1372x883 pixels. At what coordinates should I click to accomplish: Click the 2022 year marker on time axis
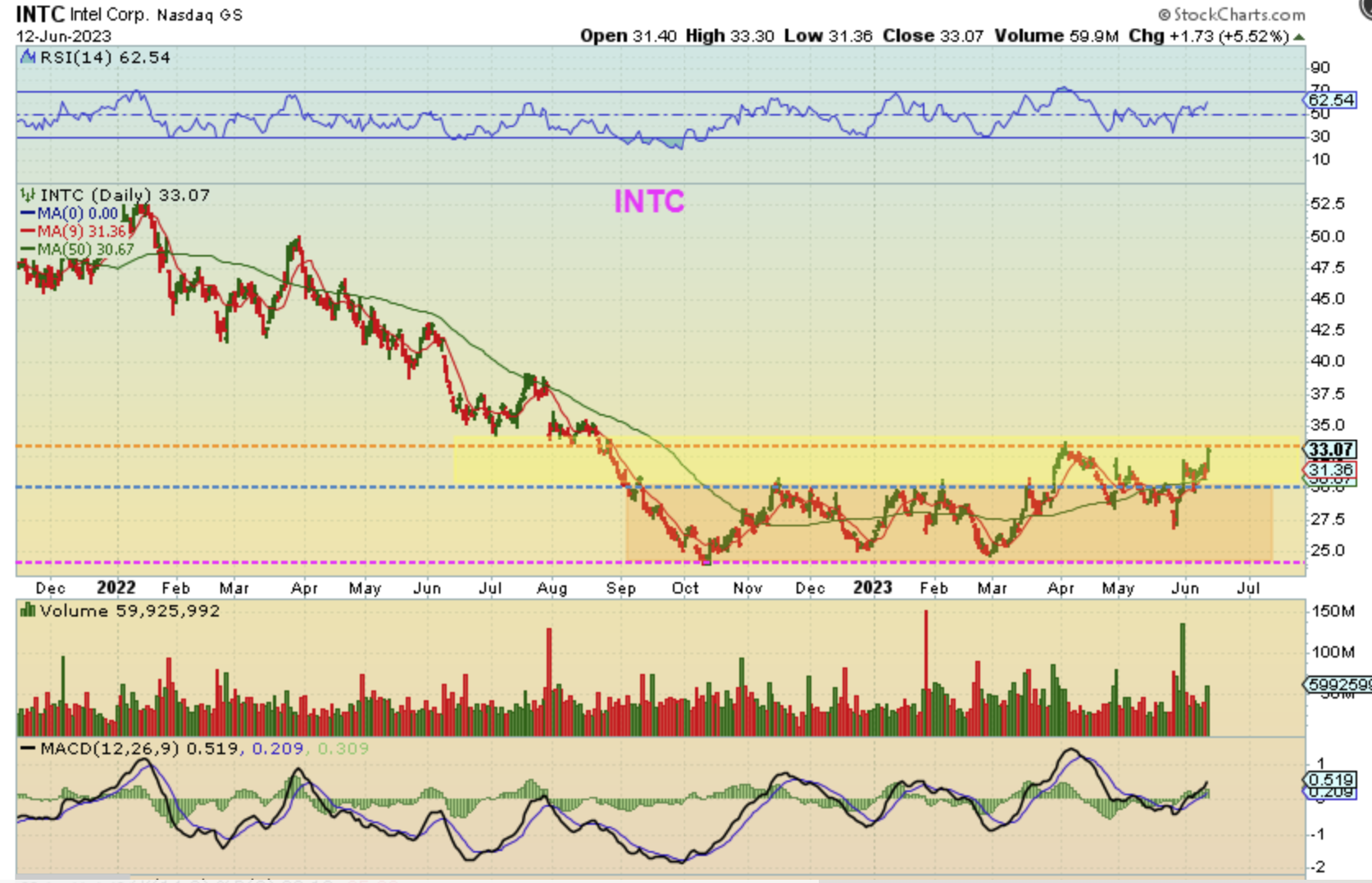[x=116, y=587]
